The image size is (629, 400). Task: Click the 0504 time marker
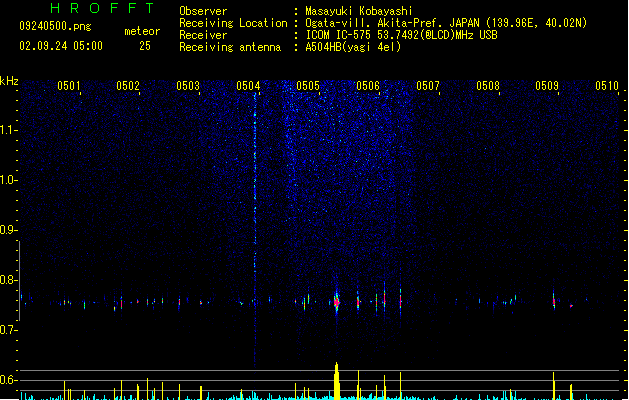[248, 86]
